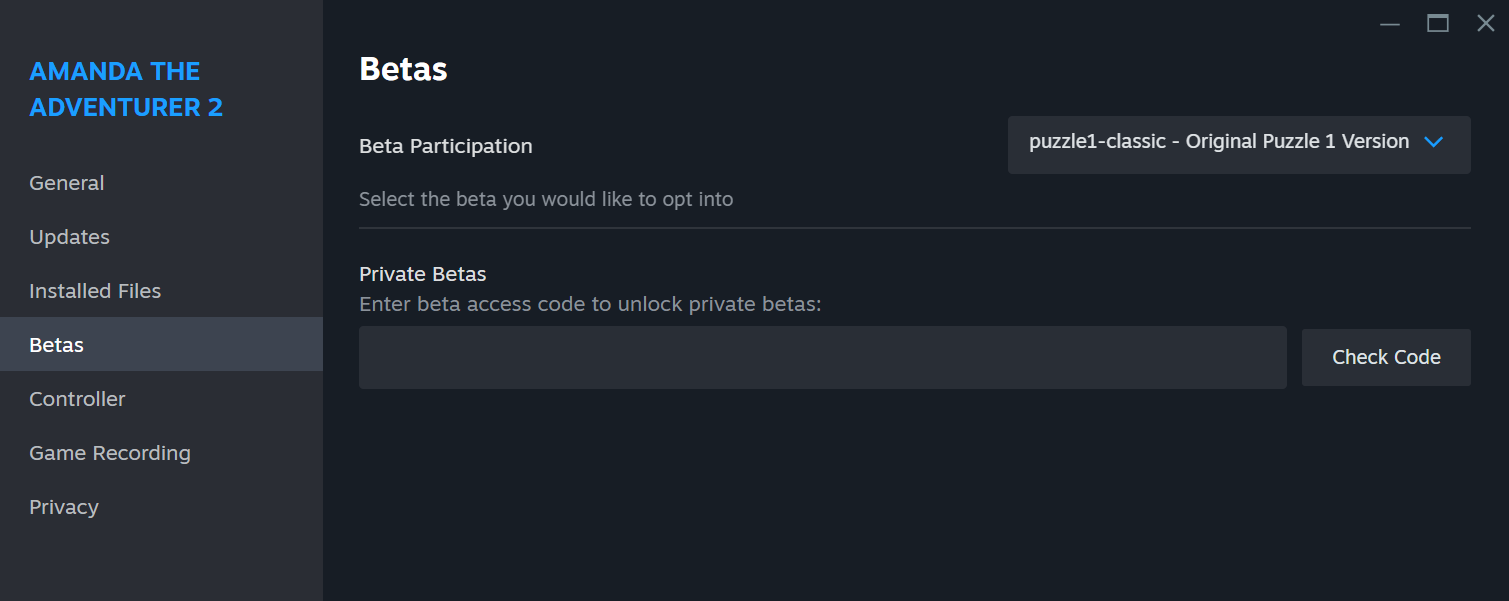This screenshot has height=601, width=1509.
Task: Click the Betas page heading
Action: pos(403,69)
